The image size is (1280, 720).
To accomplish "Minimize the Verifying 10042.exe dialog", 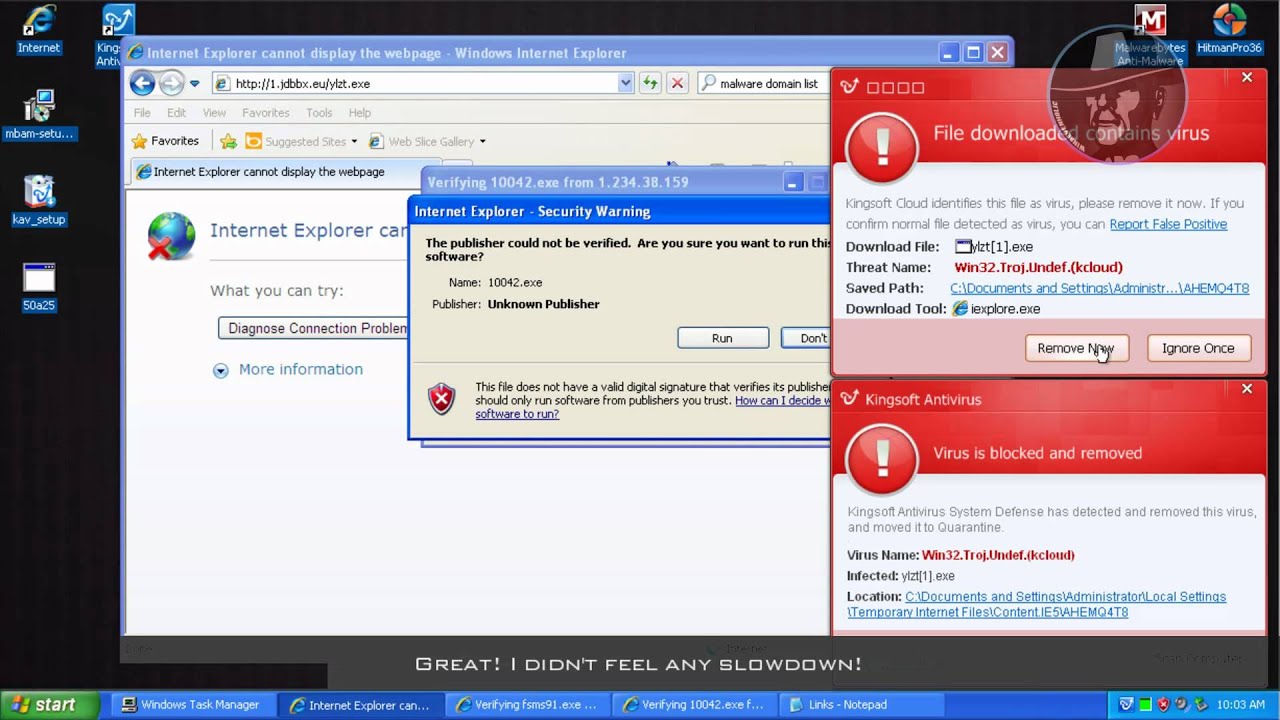I will (x=792, y=182).
